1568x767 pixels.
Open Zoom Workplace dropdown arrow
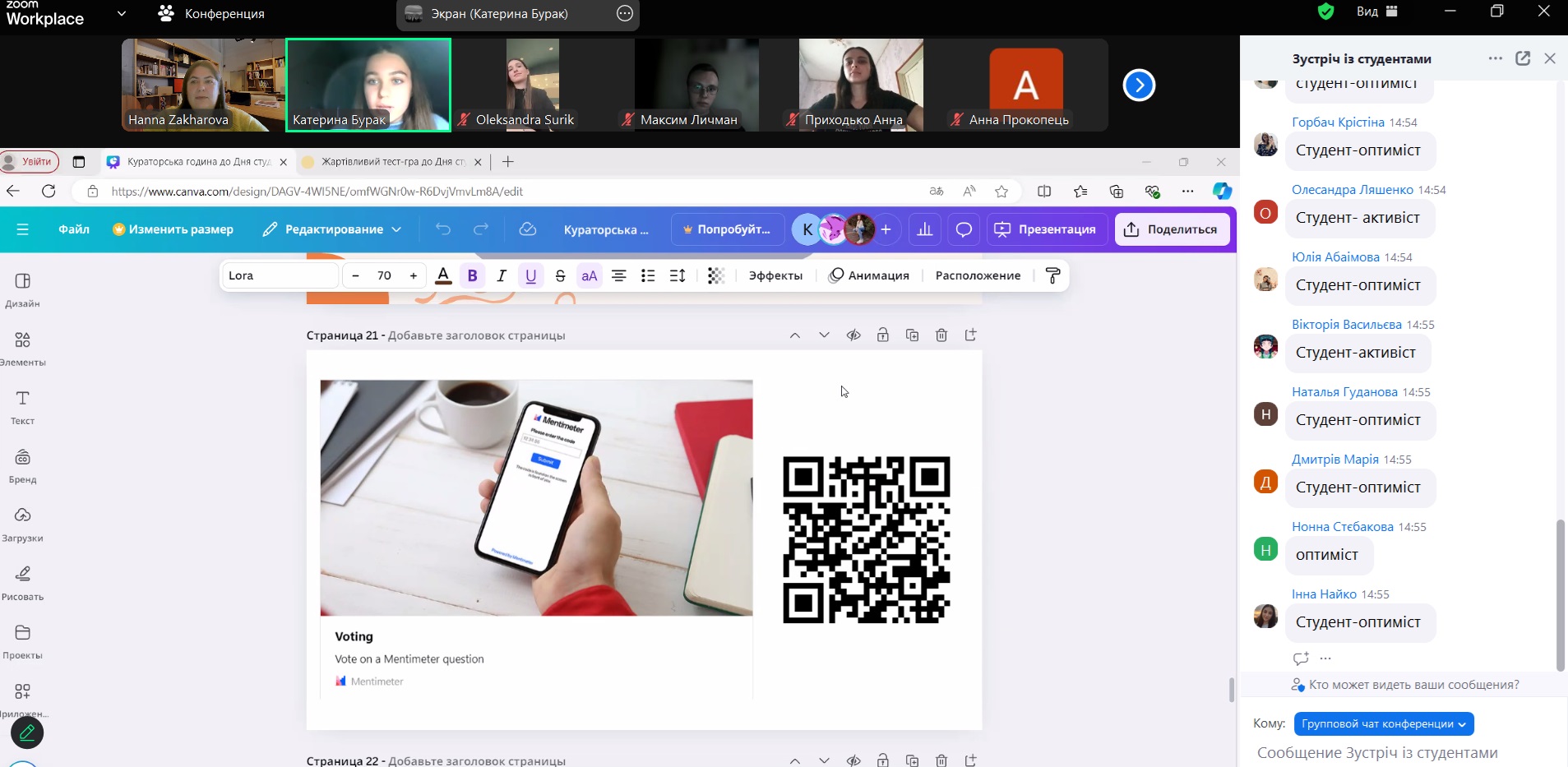click(122, 13)
